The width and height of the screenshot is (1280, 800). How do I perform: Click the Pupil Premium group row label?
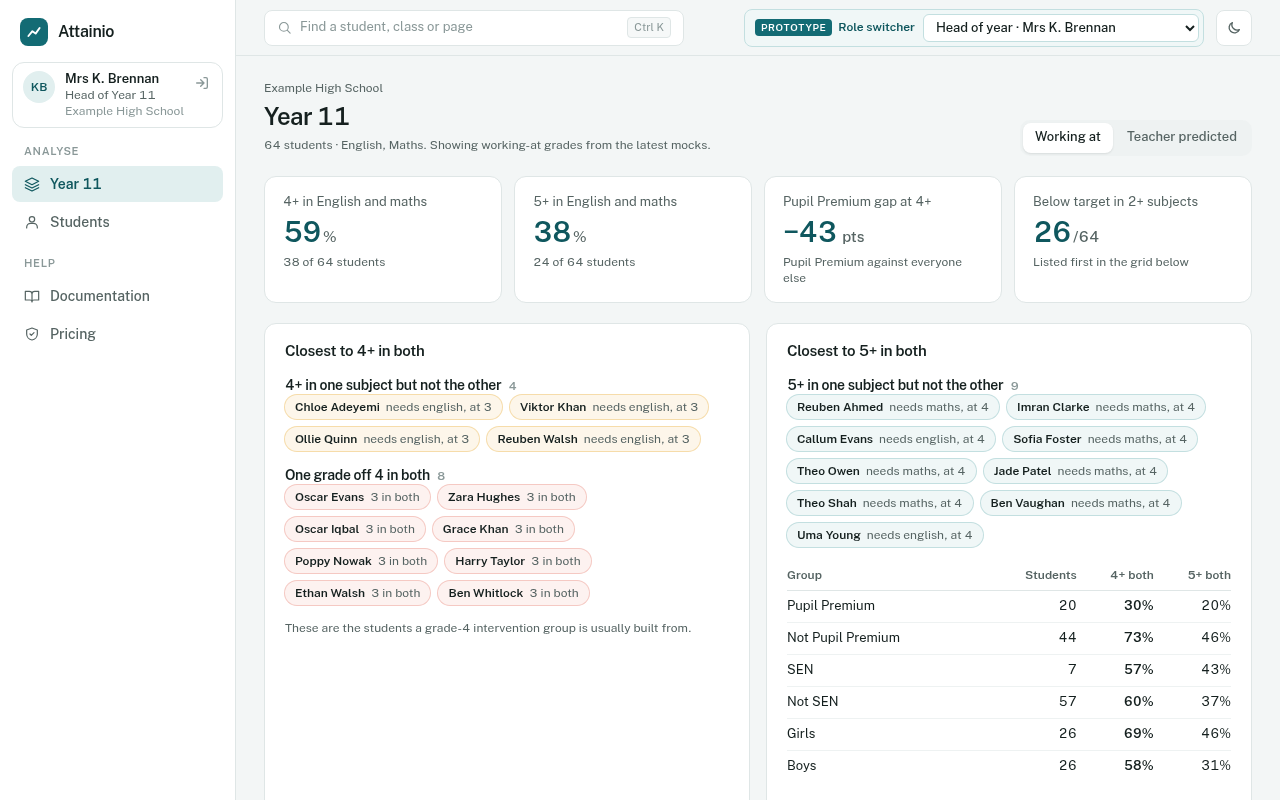point(831,605)
